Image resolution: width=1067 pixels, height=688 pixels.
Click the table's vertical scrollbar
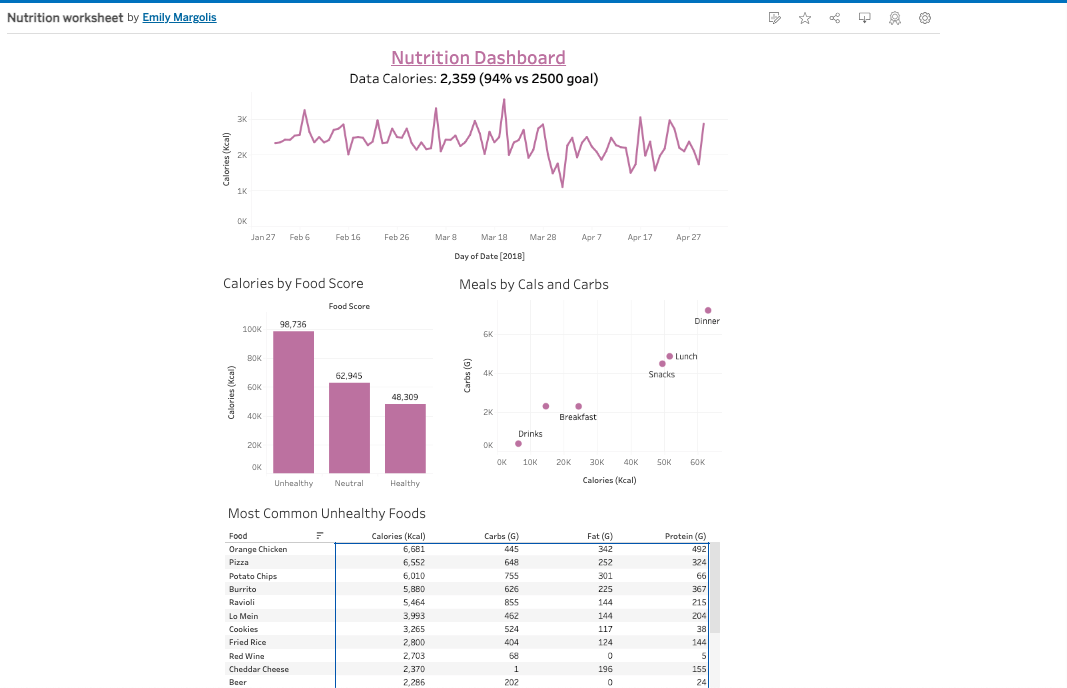point(715,587)
